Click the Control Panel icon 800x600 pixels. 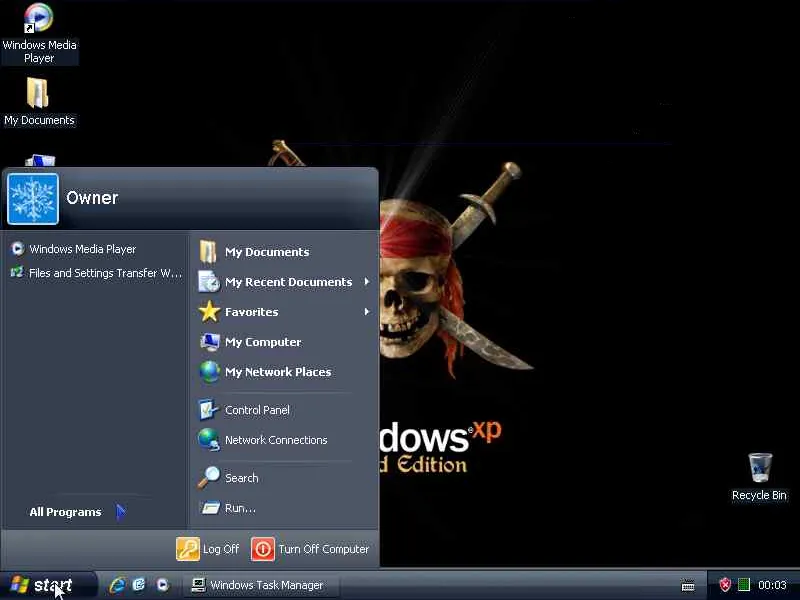click(209, 410)
